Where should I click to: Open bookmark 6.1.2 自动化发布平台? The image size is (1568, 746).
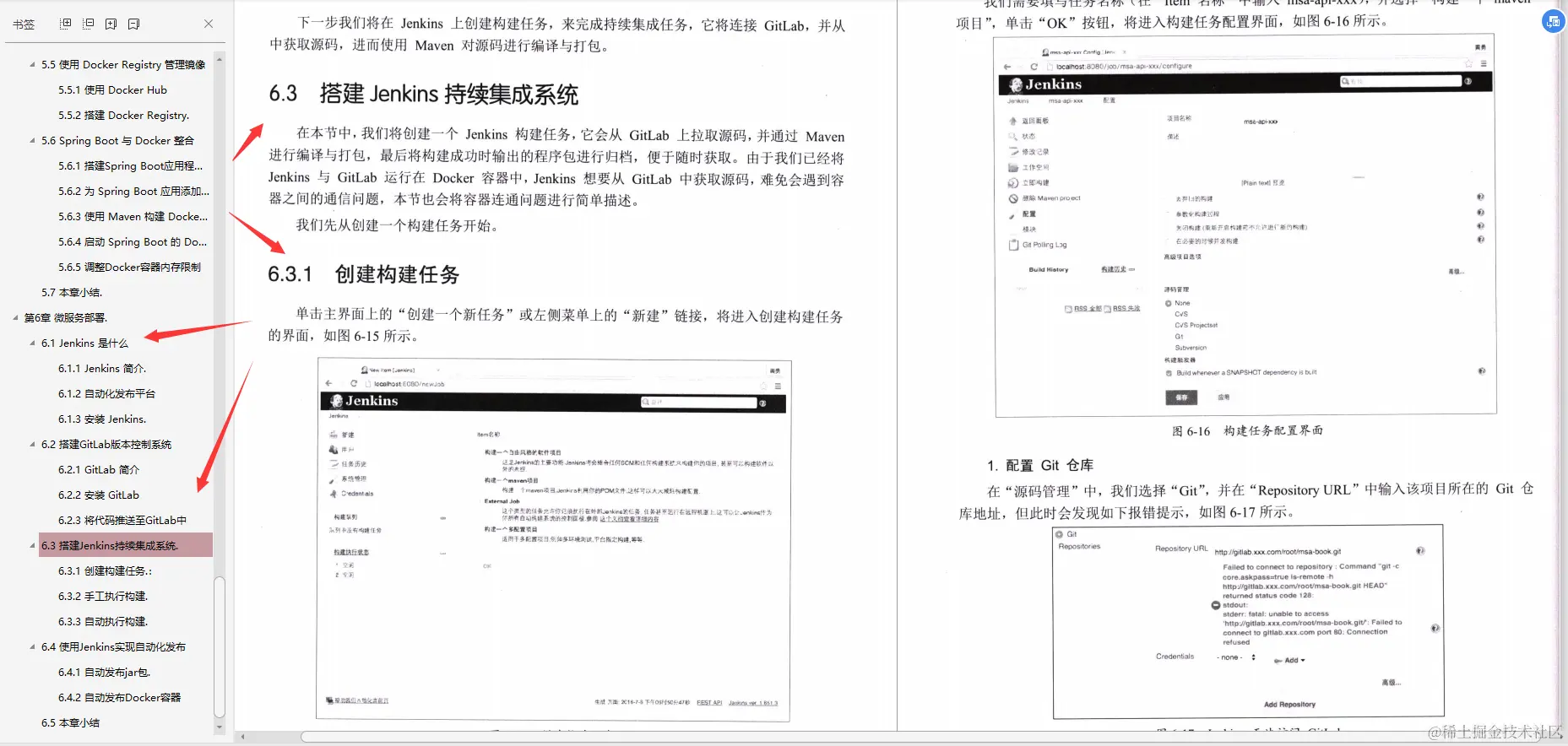[x=106, y=394]
